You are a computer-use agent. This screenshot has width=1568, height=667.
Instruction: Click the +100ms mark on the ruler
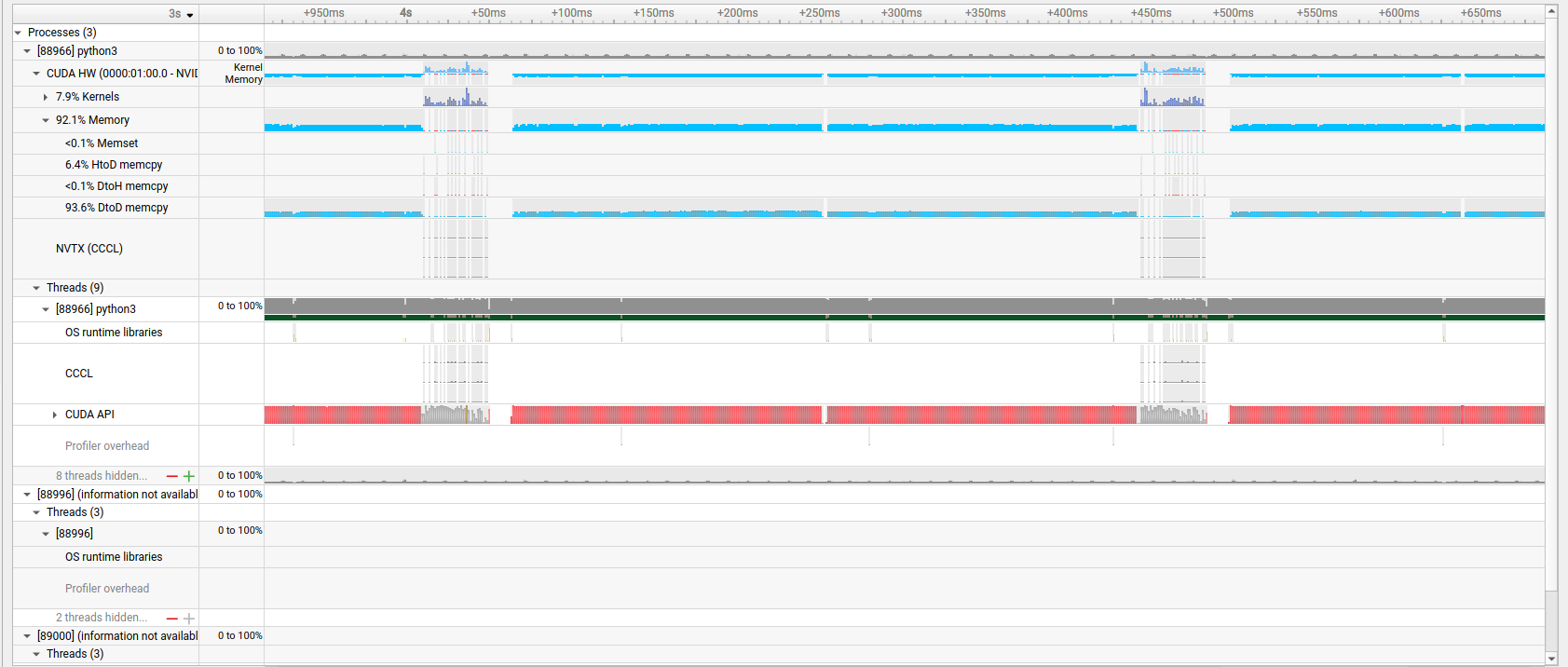coord(571,13)
